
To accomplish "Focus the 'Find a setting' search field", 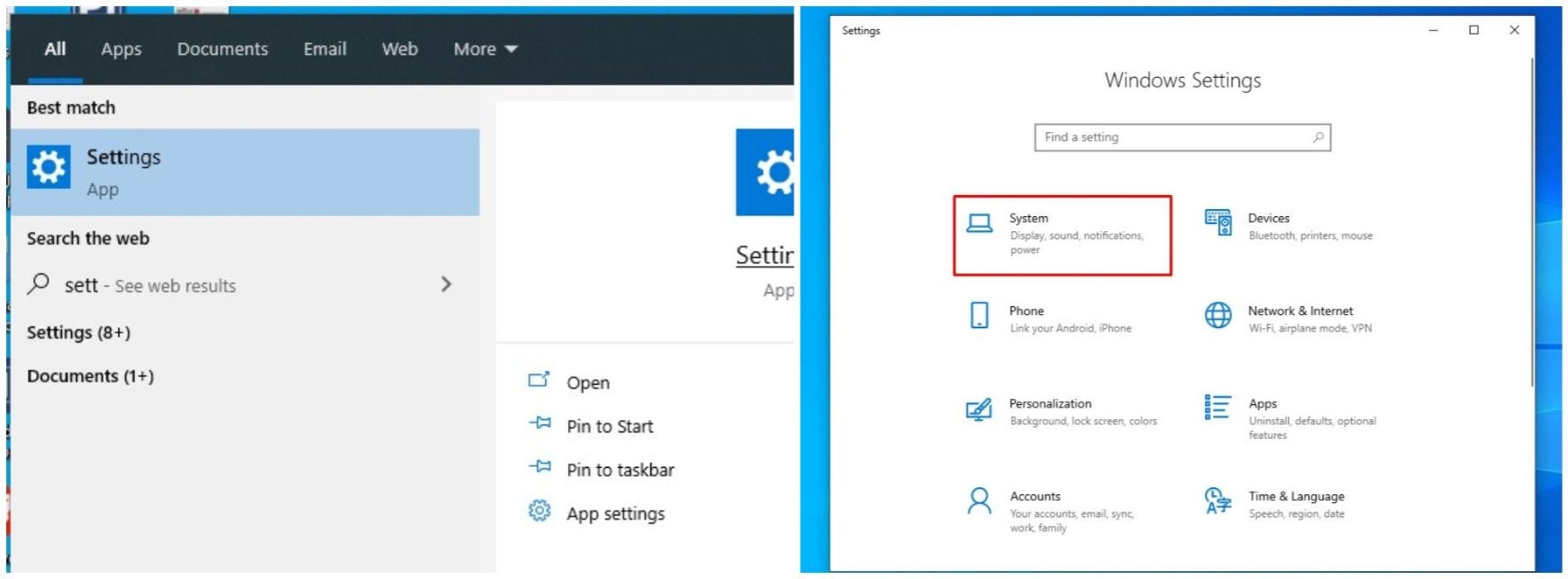I will 1182,137.
